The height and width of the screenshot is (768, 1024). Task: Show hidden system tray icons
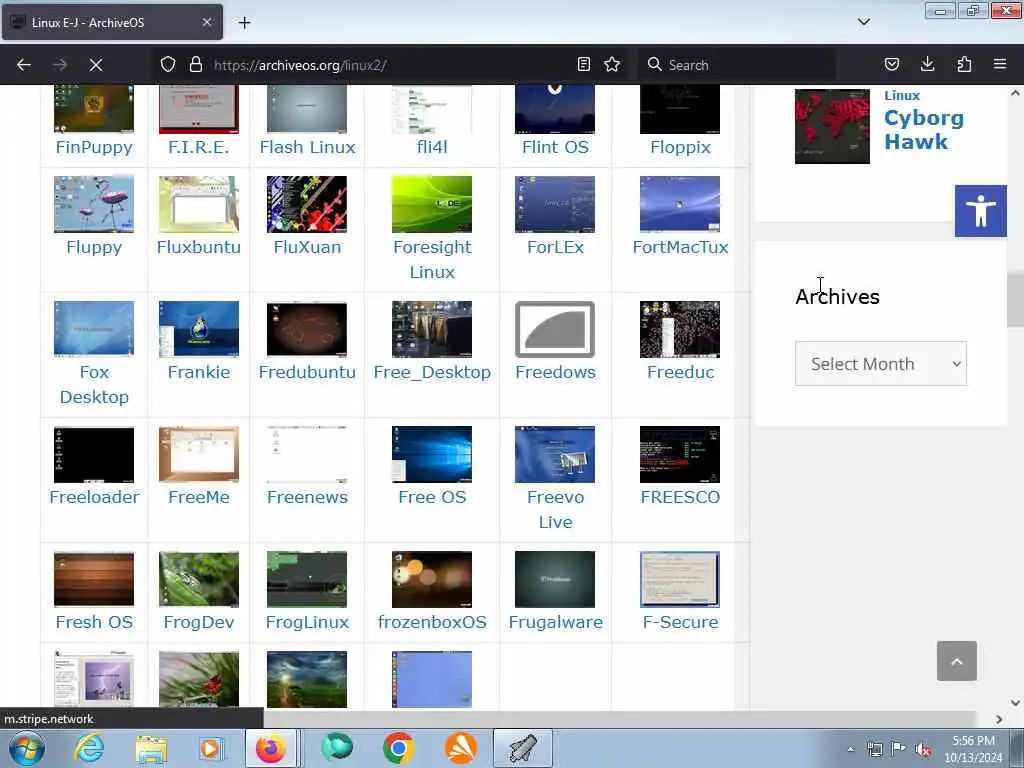tap(850, 749)
